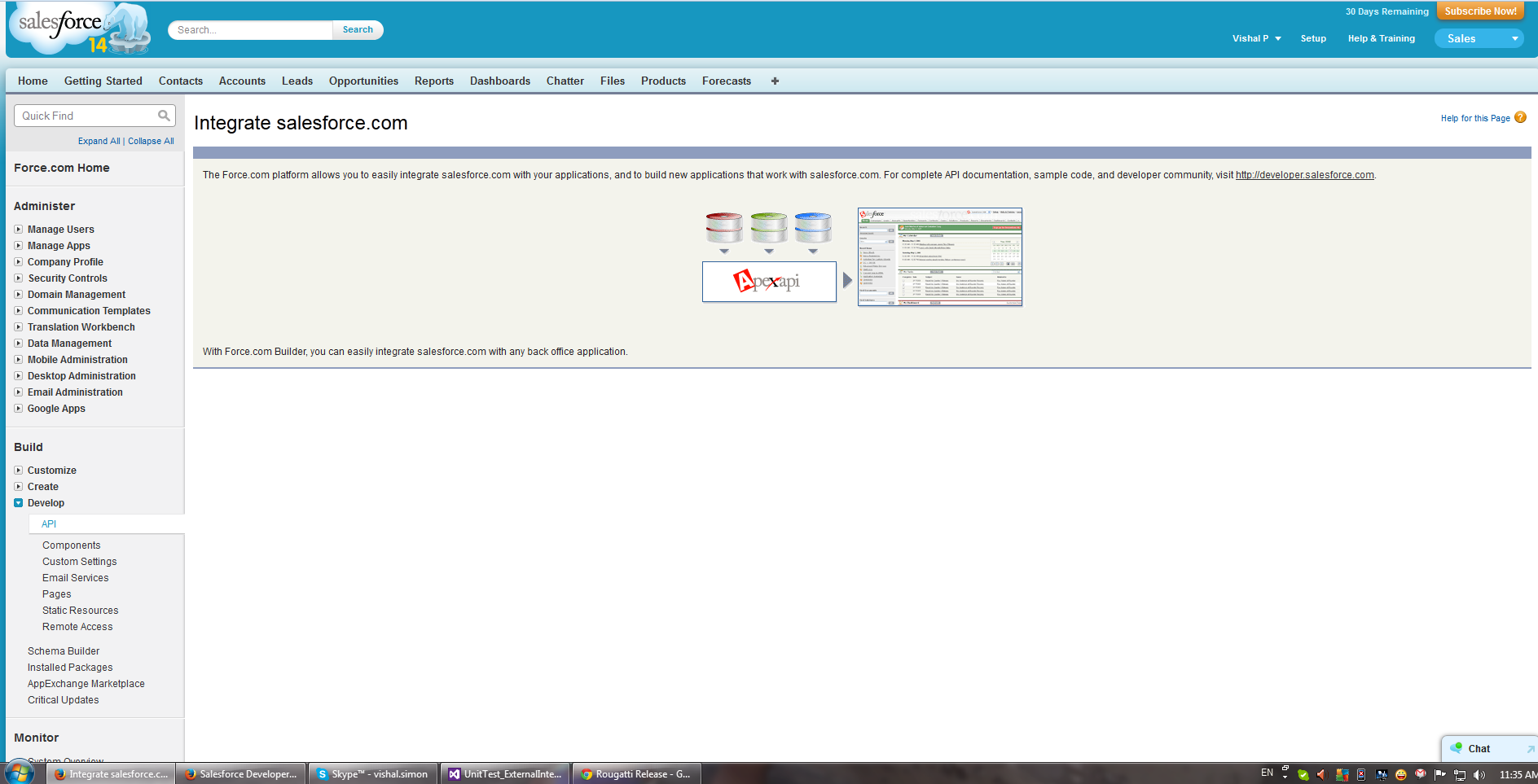Open Remote Access under Develop
1538x784 pixels.
coord(77,627)
